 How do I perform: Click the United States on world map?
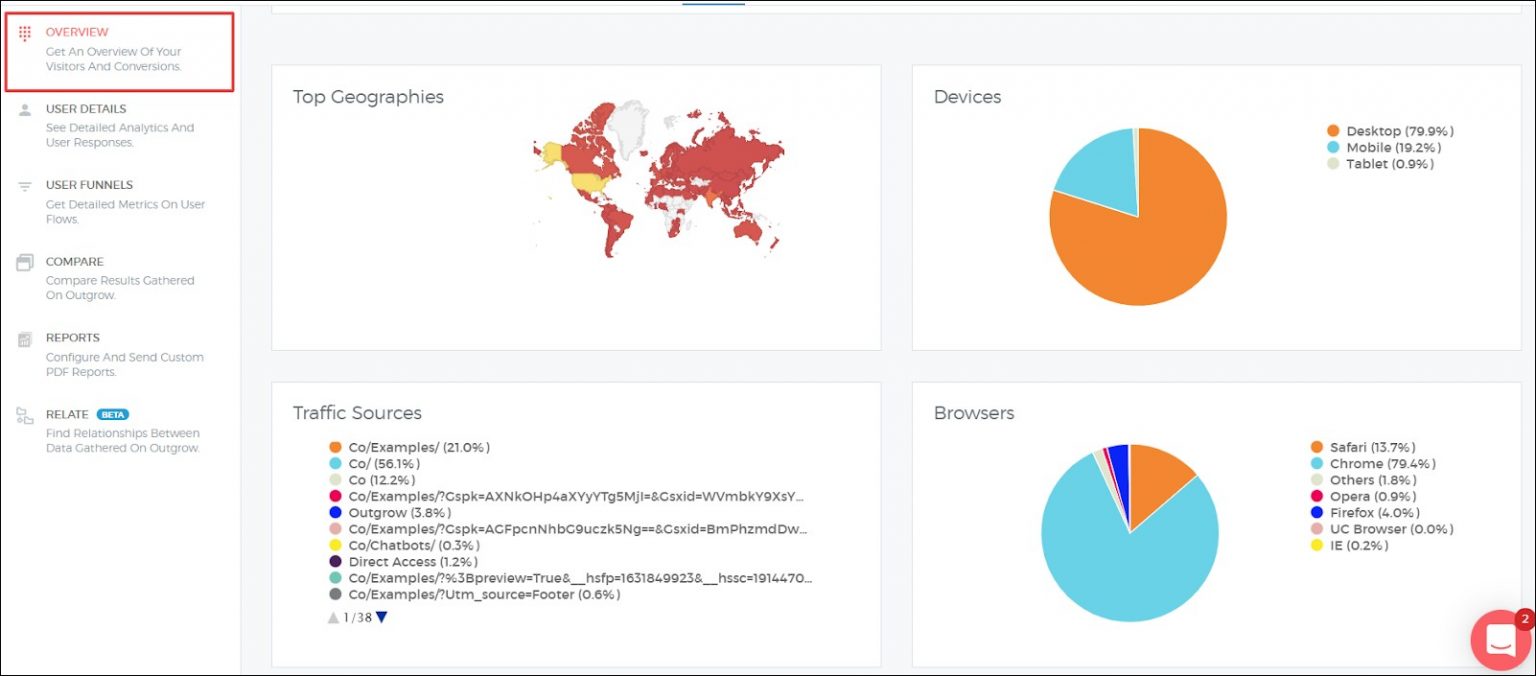coord(587,183)
